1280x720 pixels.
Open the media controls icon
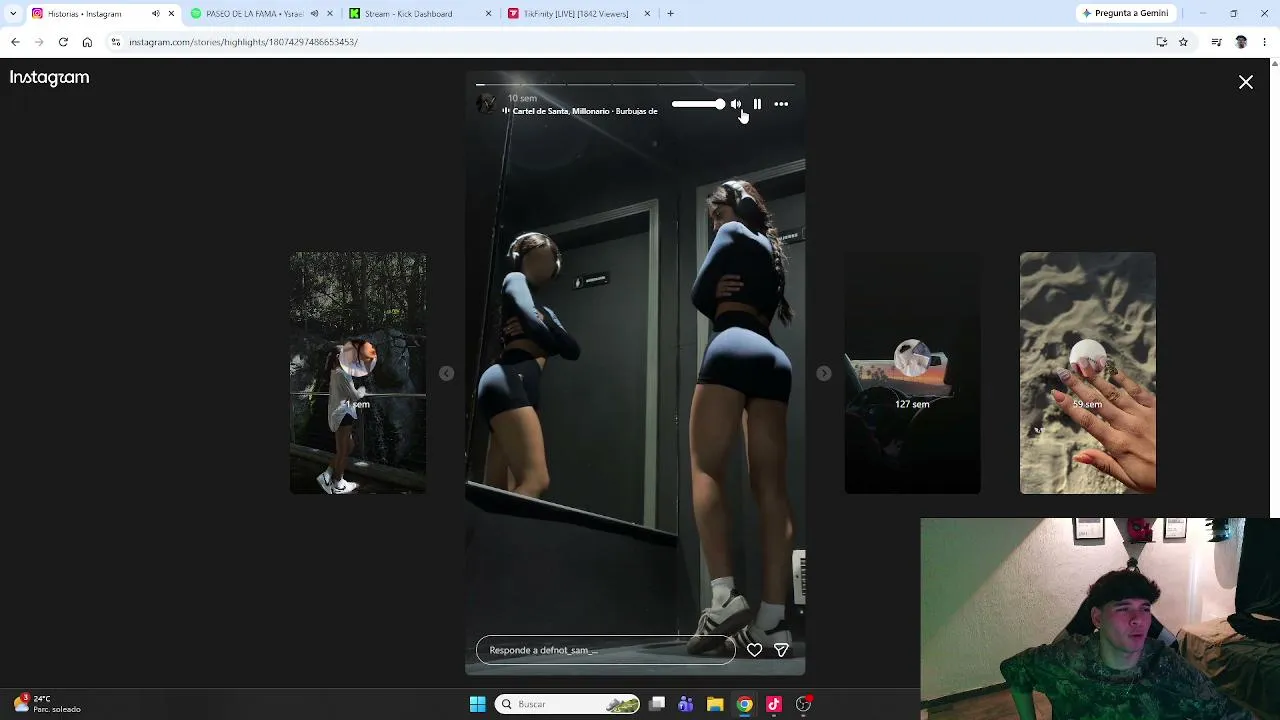coord(1216,42)
